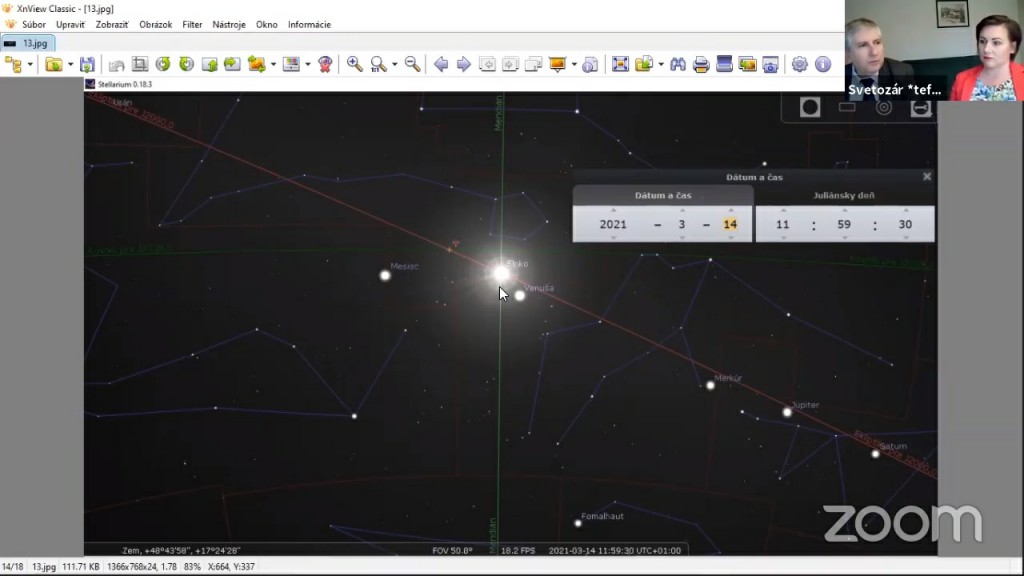Expand the Open folder dropdown arrow
1024x576 pixels.
(x=70, y=65)
